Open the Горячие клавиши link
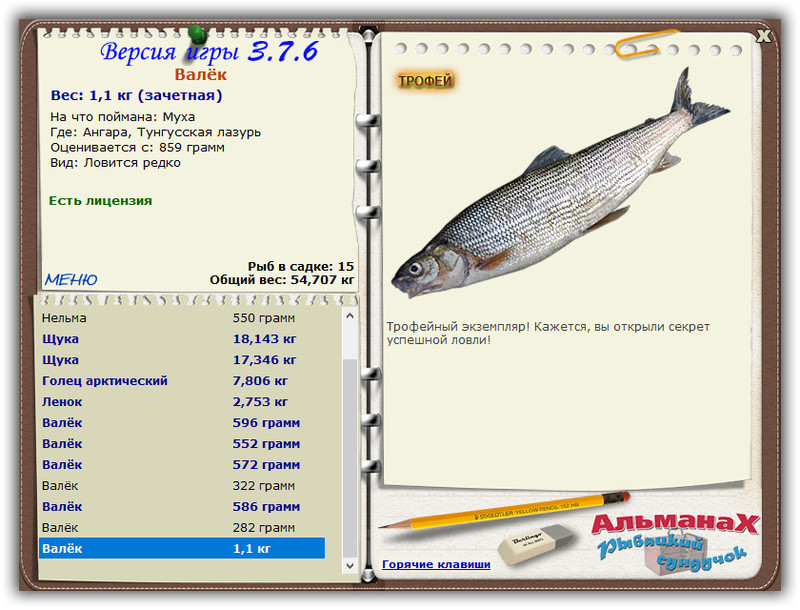 tap(436, 564)
